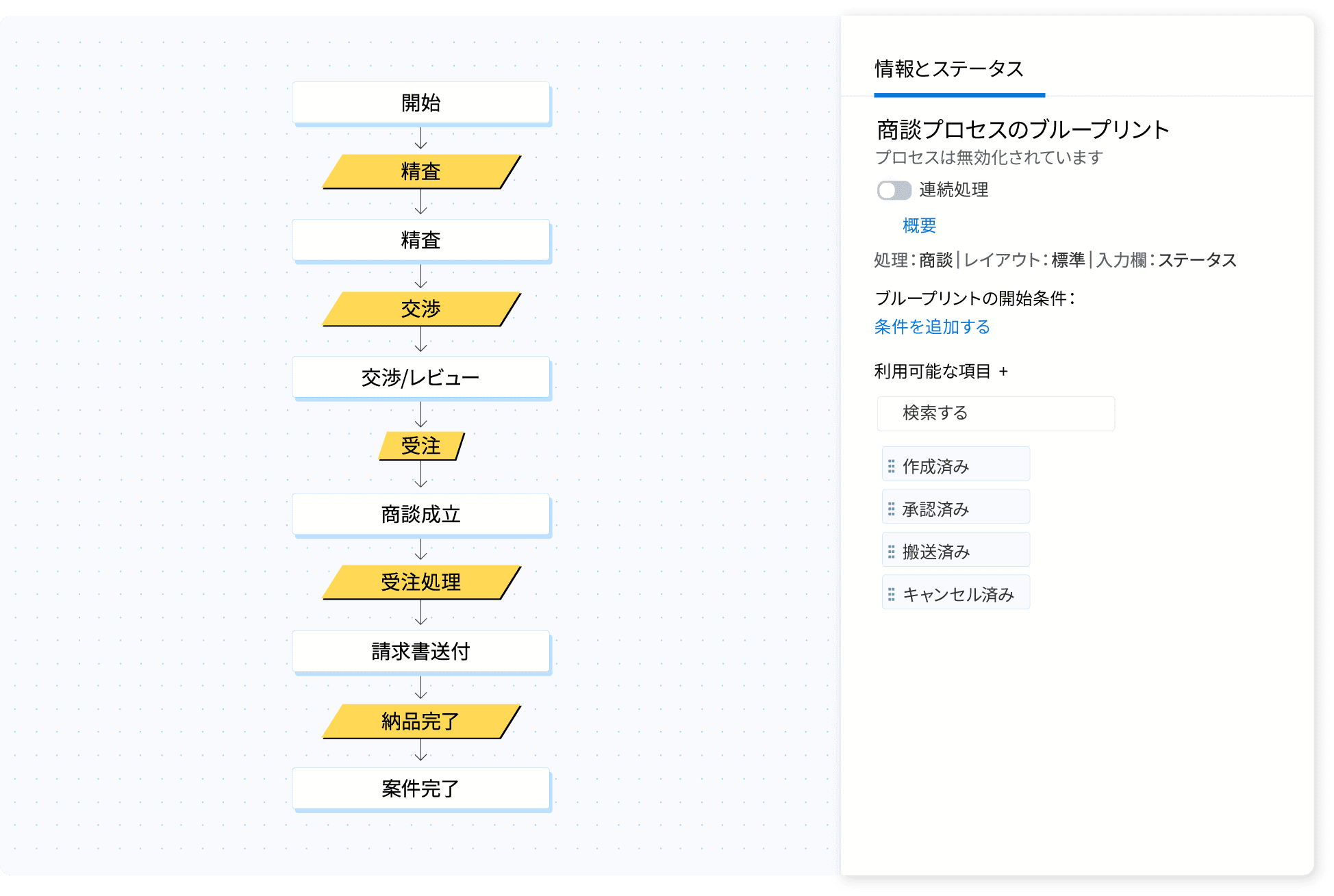
Task: Click the drag handle on 搬送済み
Action: [891, 552]
